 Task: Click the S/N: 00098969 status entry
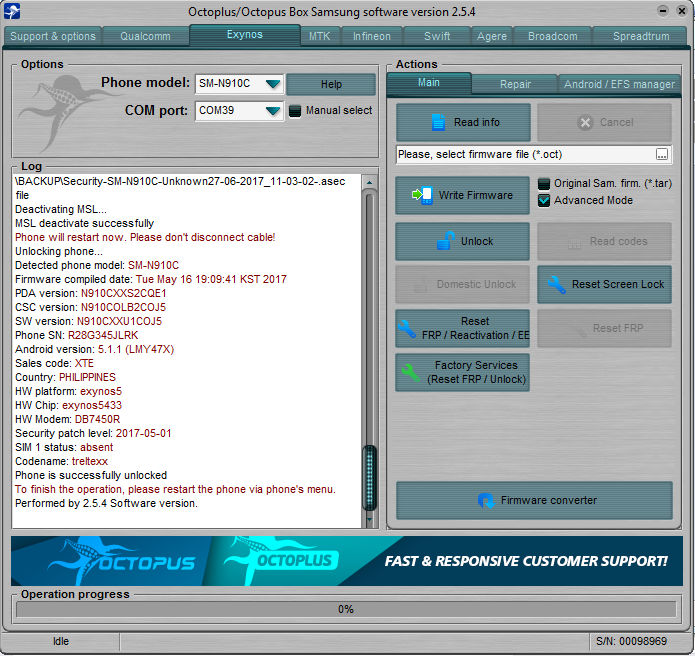(x=631, y=641)
